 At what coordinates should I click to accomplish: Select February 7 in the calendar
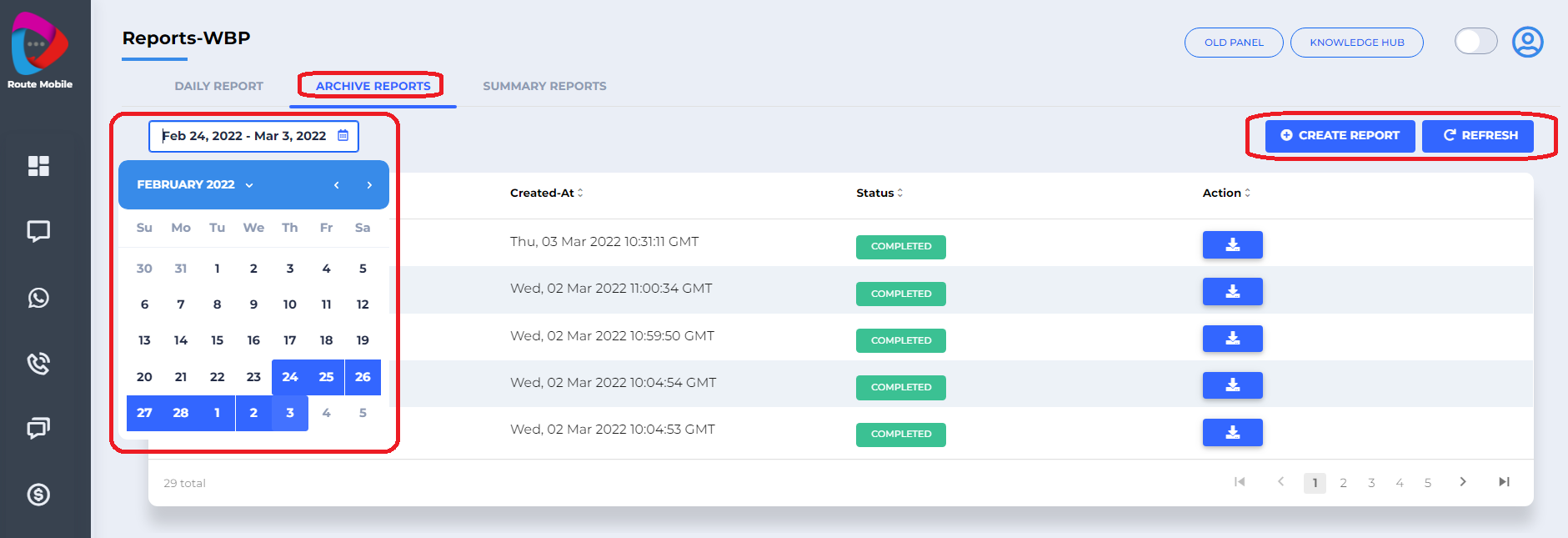click(181, 304)
